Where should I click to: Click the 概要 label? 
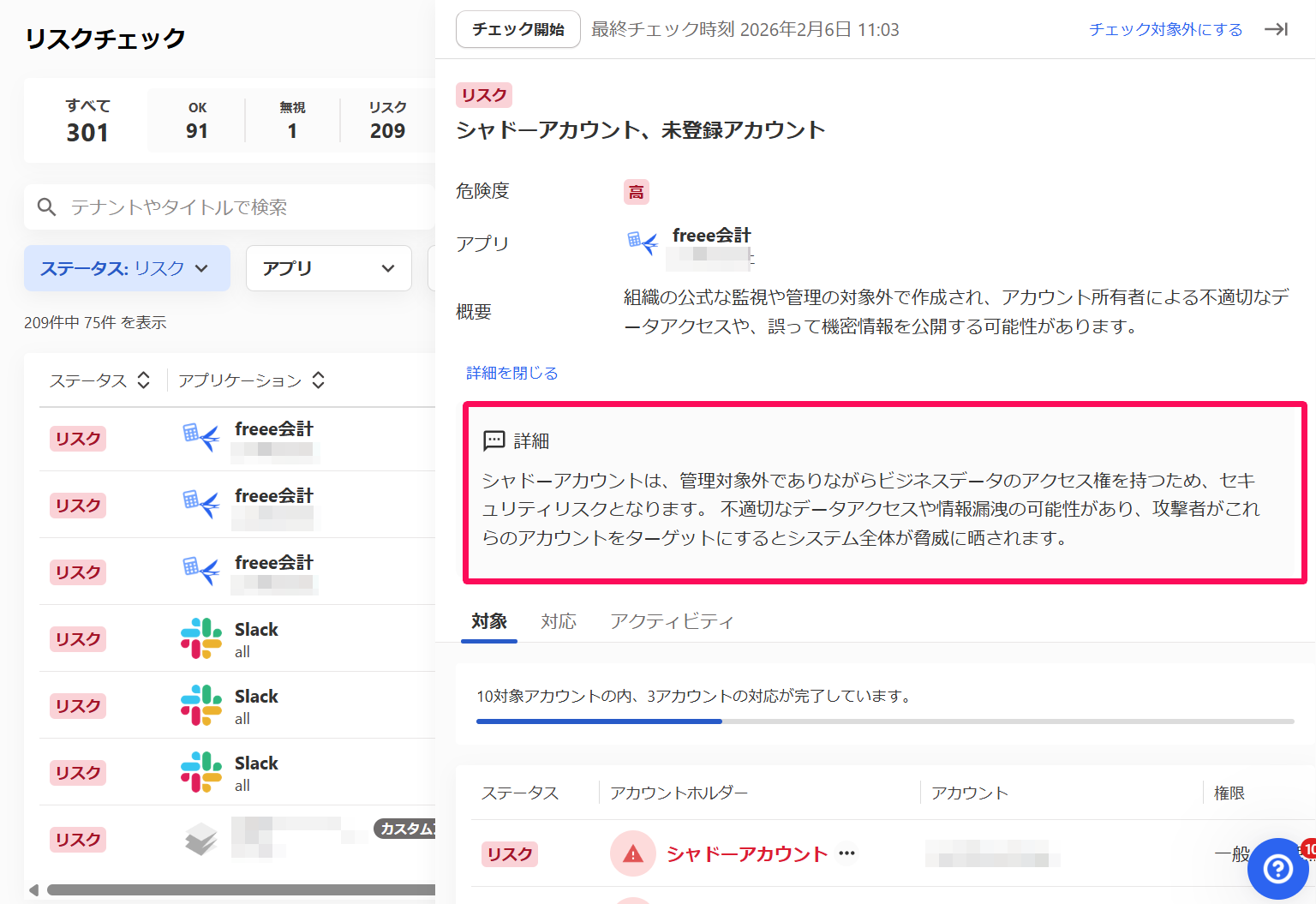point(474,312)
